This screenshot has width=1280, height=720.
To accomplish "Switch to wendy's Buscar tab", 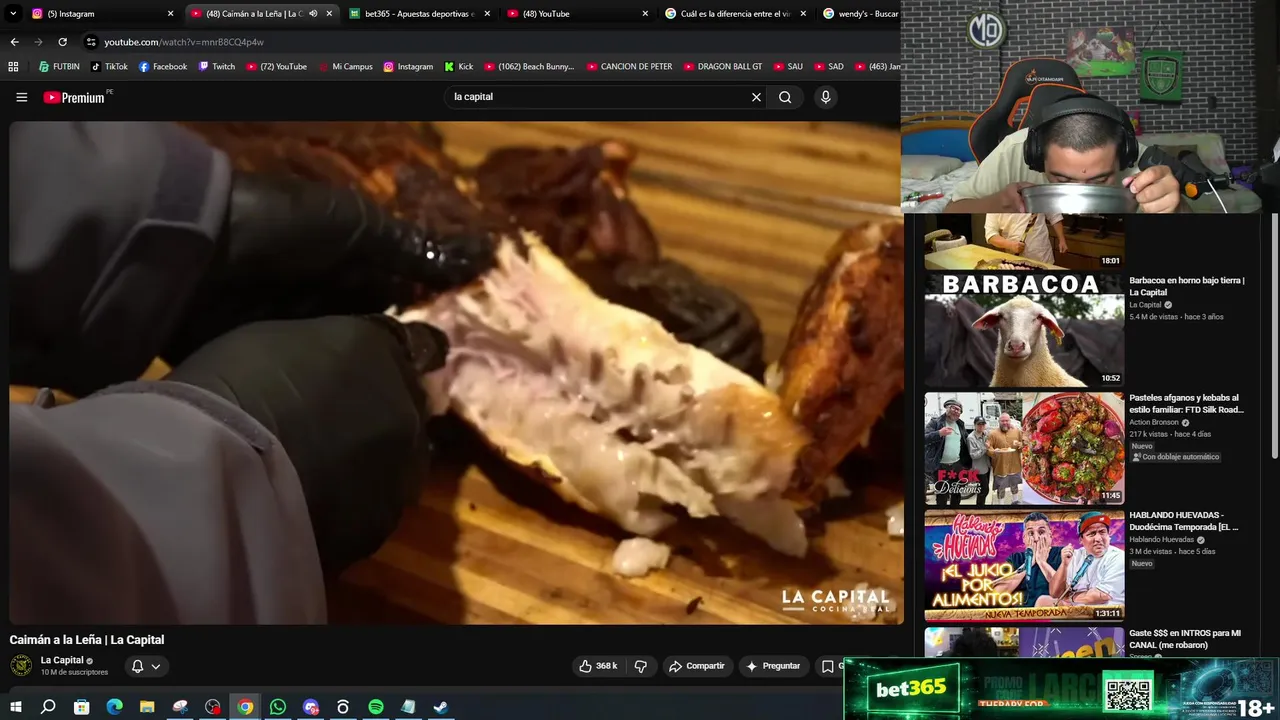I will click(x=860, y=14).
